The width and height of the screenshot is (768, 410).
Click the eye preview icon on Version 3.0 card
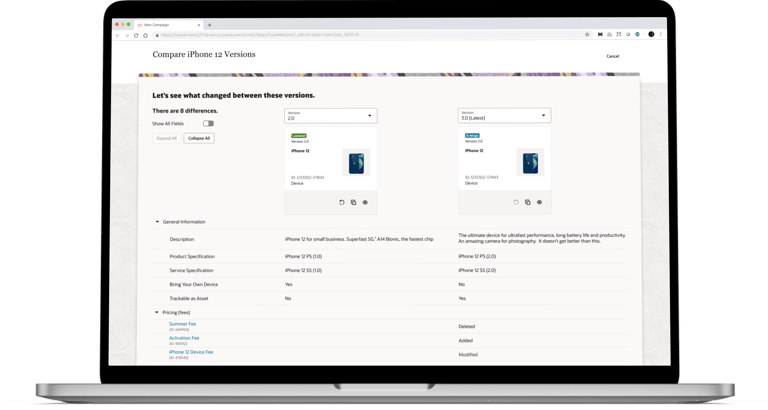coord(539,202)
